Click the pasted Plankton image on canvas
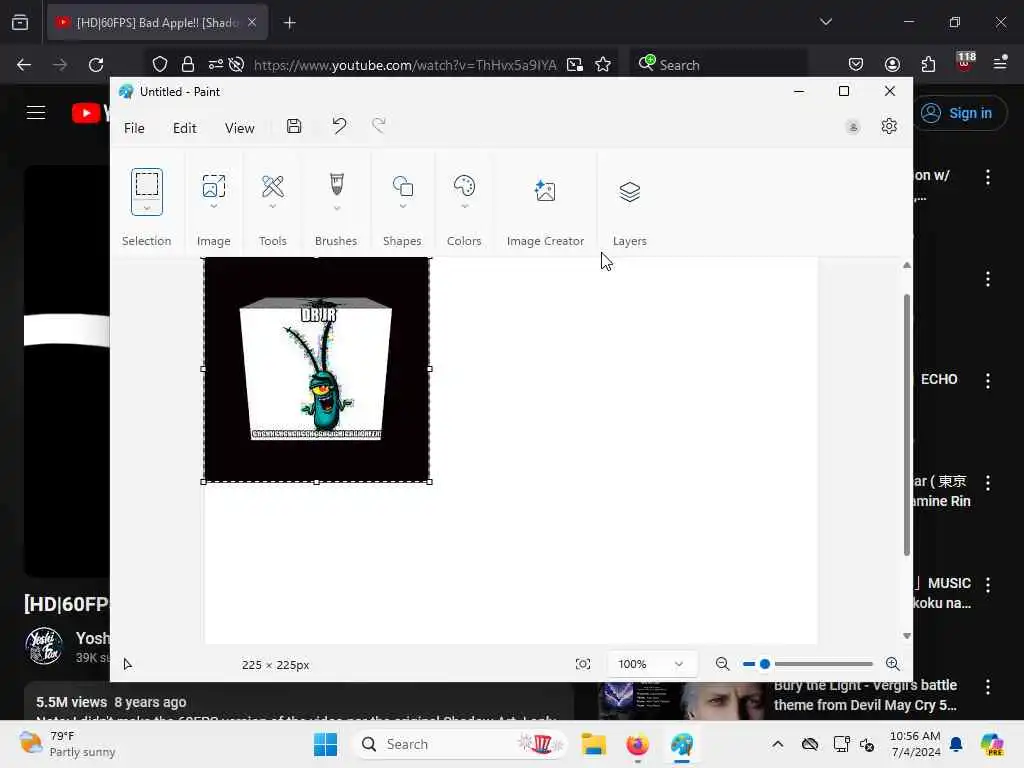 pyautogui.click(x=317, y=370)
